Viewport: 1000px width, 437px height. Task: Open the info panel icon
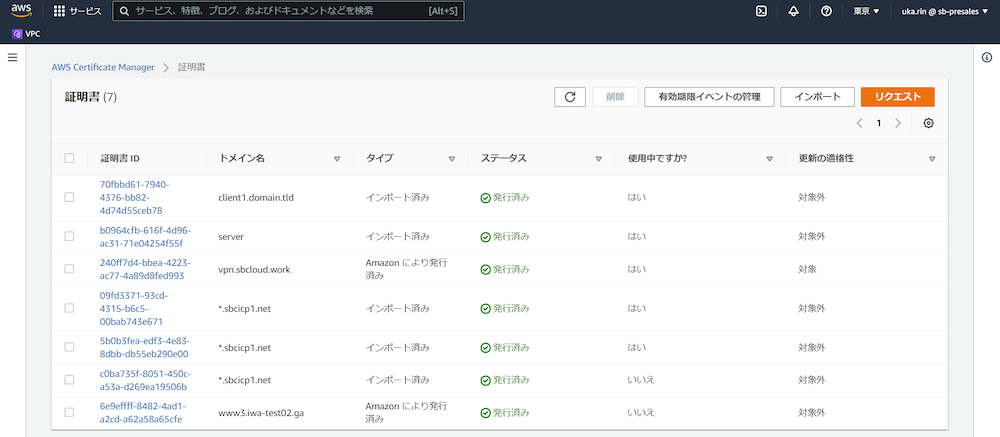pos(986,58)
